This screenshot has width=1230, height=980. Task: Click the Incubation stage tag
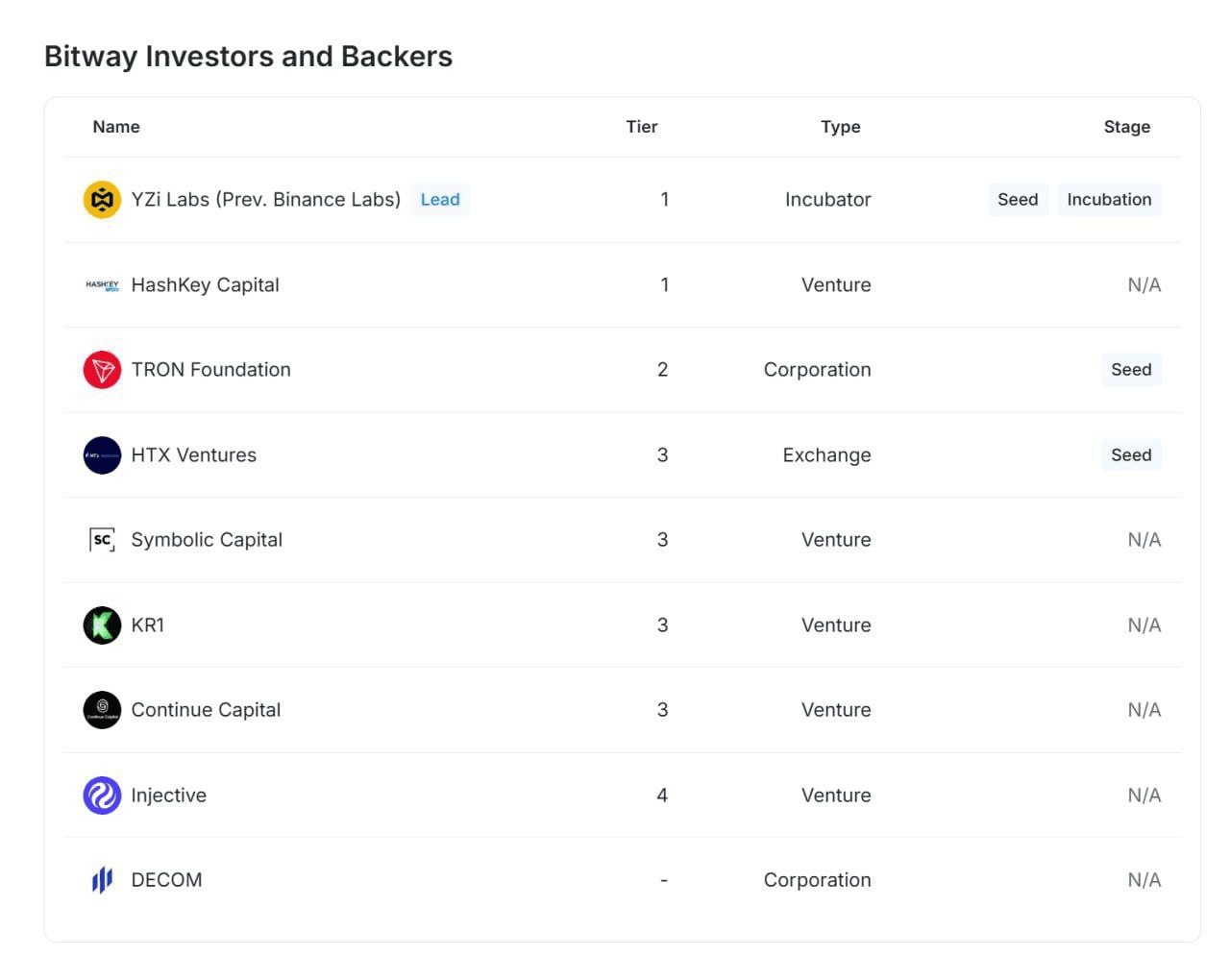(1109, 200)
